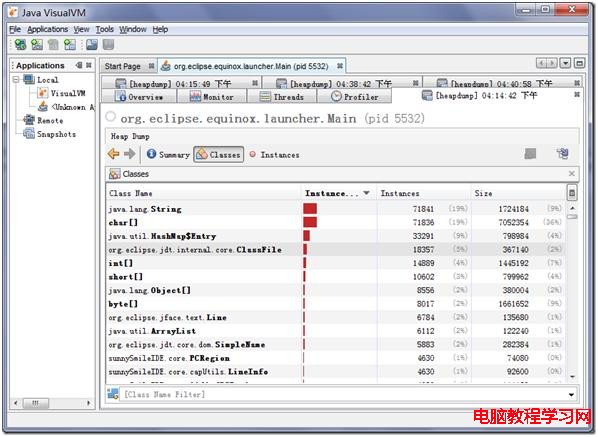The width and height of the screenshot is (598, 437).
Task: Open heapdump 04:15:49 tab
Action: point(180,84)
